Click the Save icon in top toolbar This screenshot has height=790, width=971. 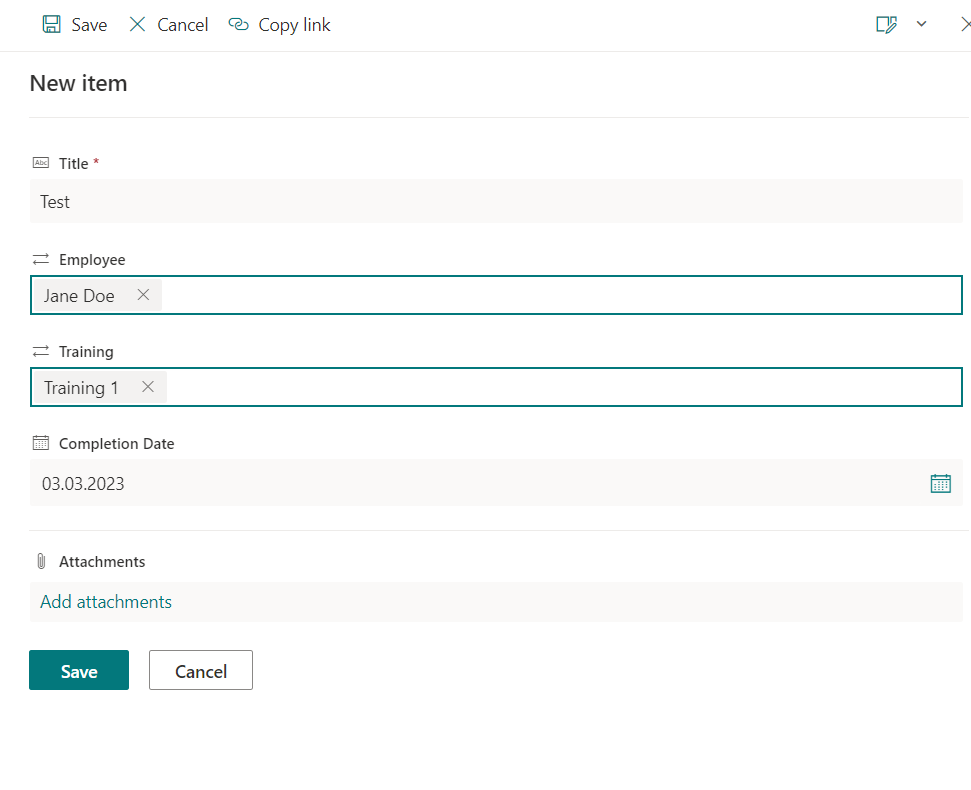tap(51, 24)
